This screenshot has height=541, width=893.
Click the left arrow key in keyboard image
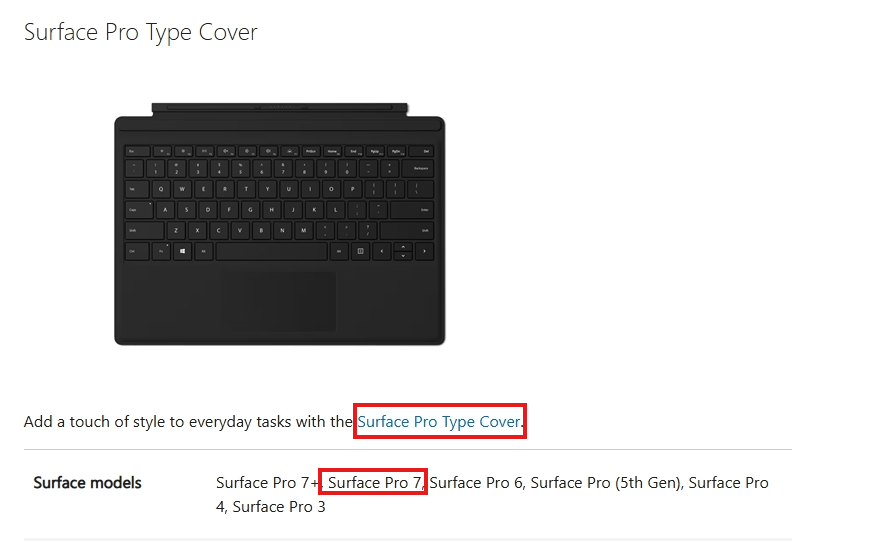[x=382, y=251]
